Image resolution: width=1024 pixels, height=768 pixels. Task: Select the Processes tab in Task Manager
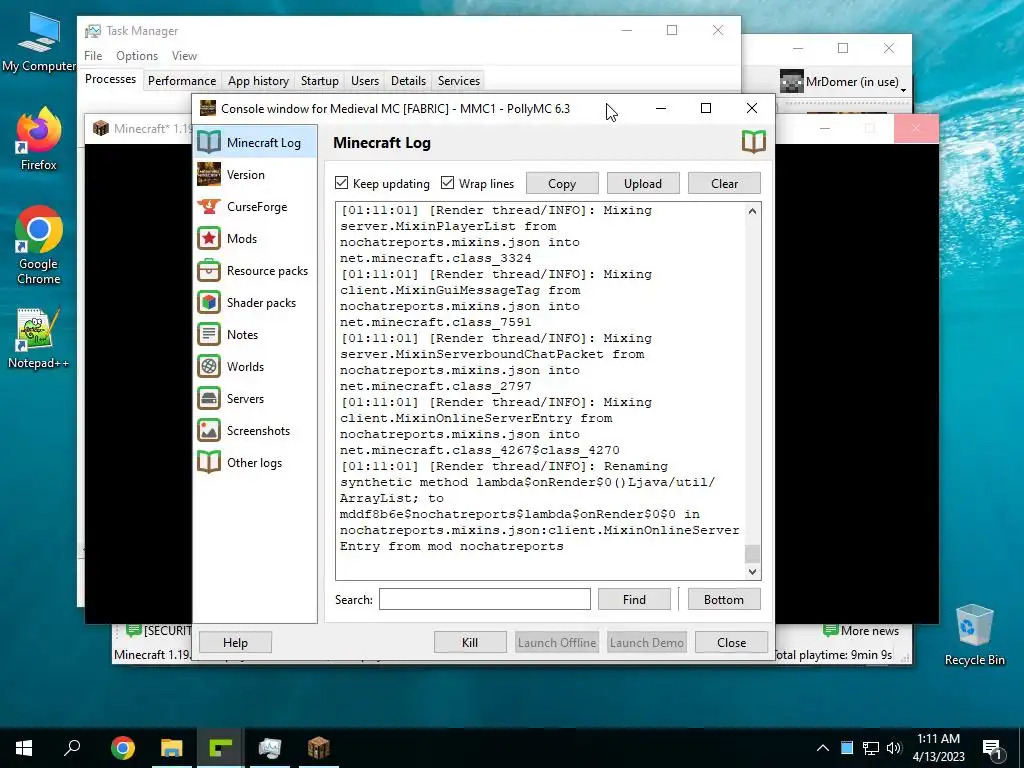coord(110,79)
